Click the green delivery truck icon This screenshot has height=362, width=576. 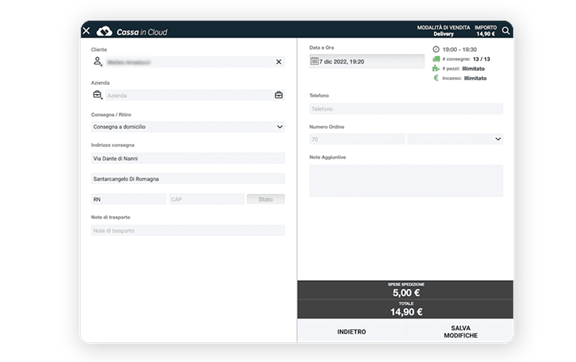pyautogui.click(x=436, y=59)
